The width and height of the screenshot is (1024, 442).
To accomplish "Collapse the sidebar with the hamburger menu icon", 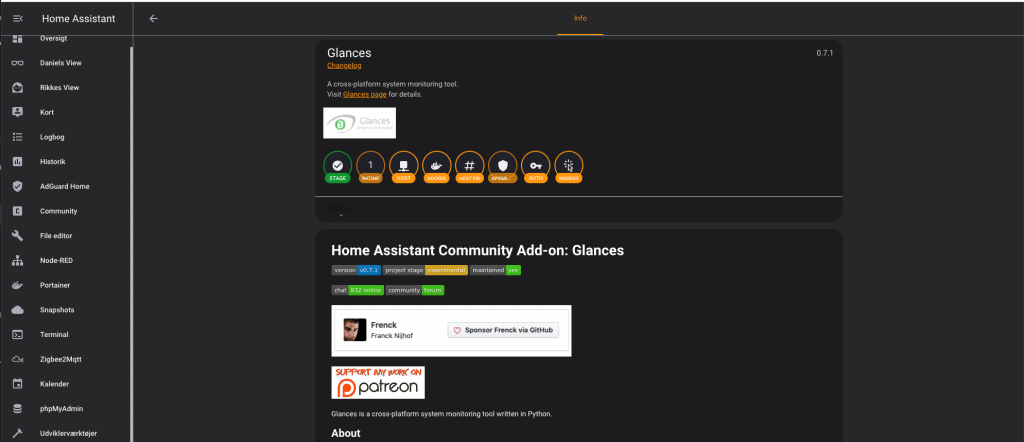I will click(18, 18).
